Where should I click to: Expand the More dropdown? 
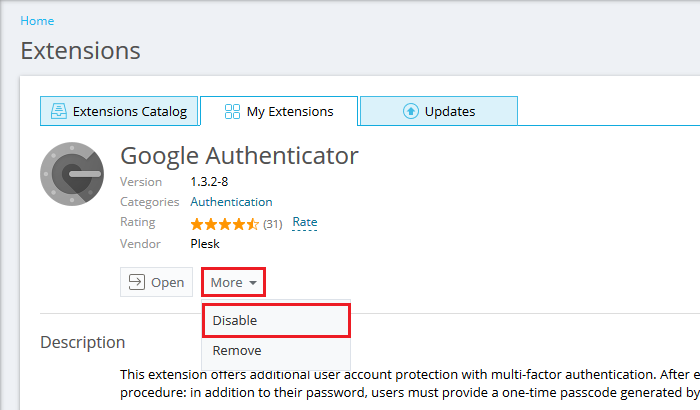tap(233, 282)
